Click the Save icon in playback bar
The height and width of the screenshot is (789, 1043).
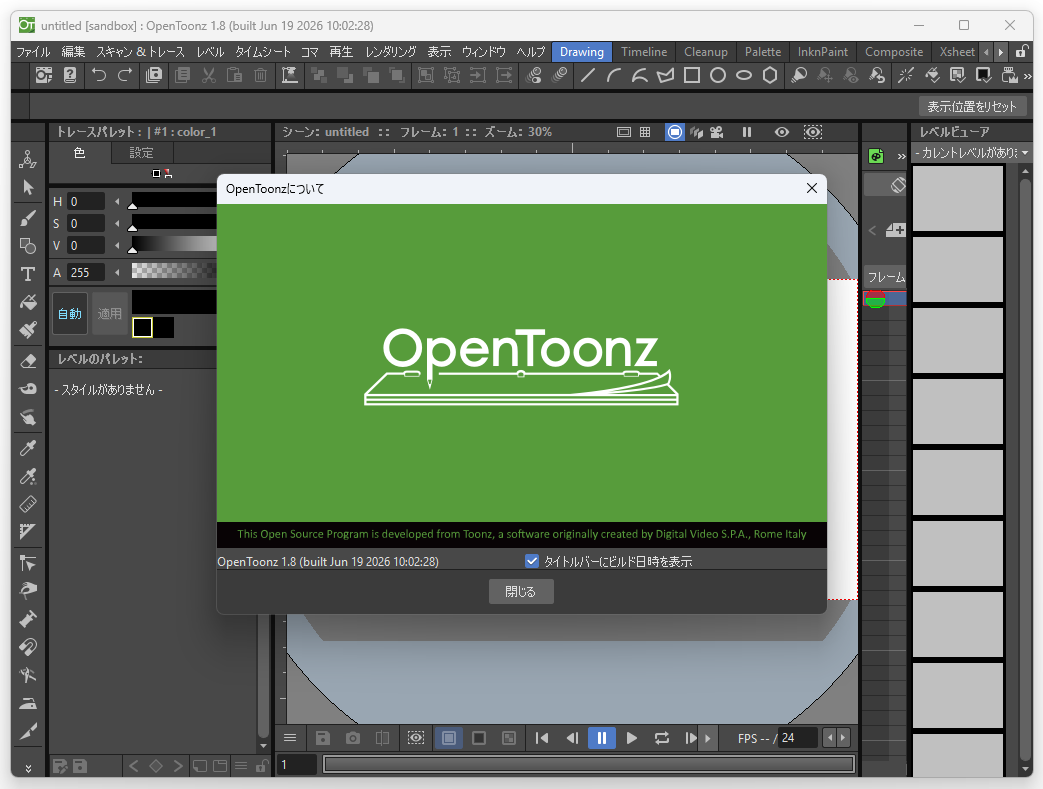(x=323, y=738)
